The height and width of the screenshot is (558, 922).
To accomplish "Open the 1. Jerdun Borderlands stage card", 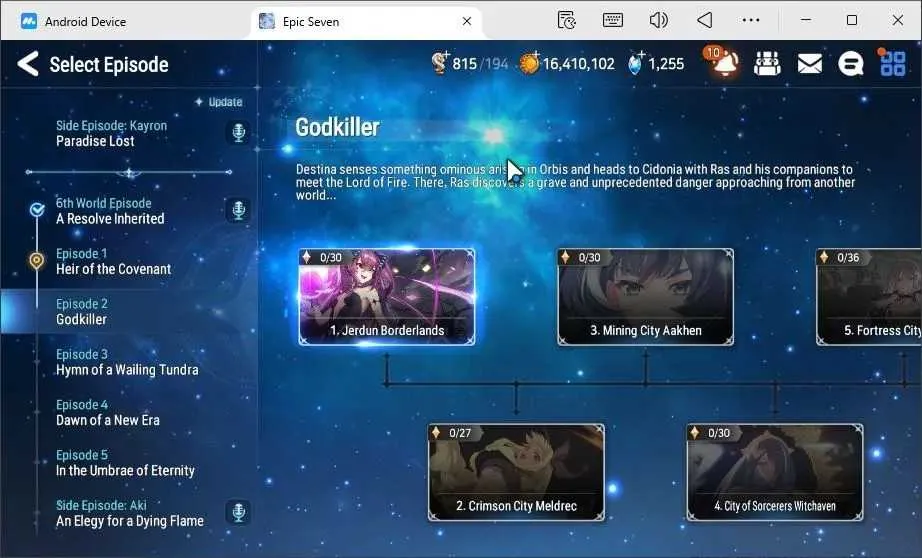I will (x=387, y=297).
